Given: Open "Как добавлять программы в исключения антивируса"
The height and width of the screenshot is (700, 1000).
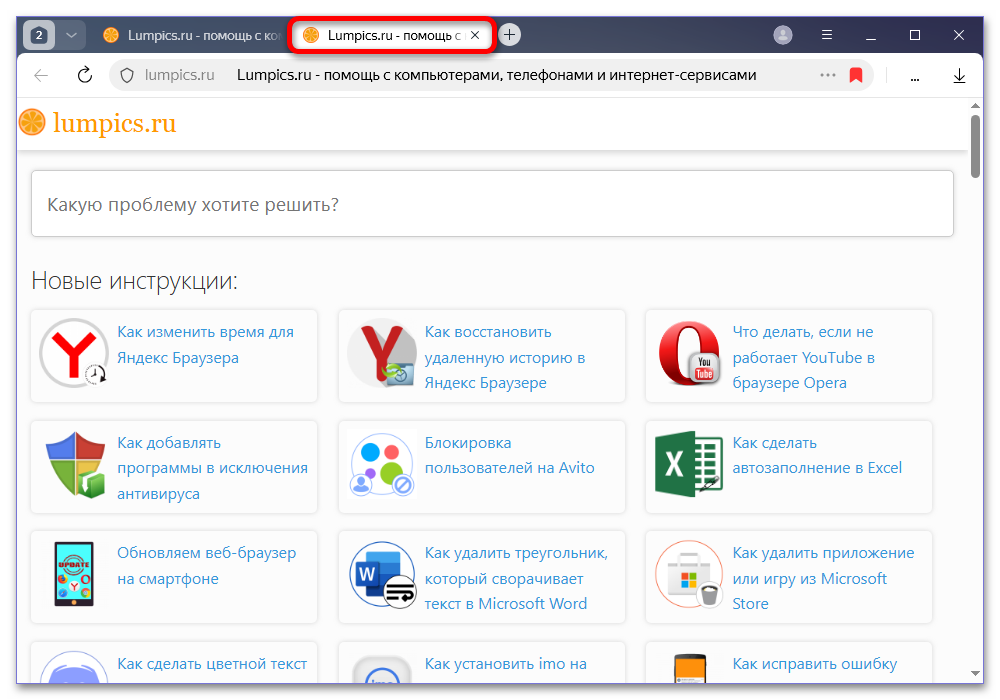Looking at the screenshot, I should point(212,468).
